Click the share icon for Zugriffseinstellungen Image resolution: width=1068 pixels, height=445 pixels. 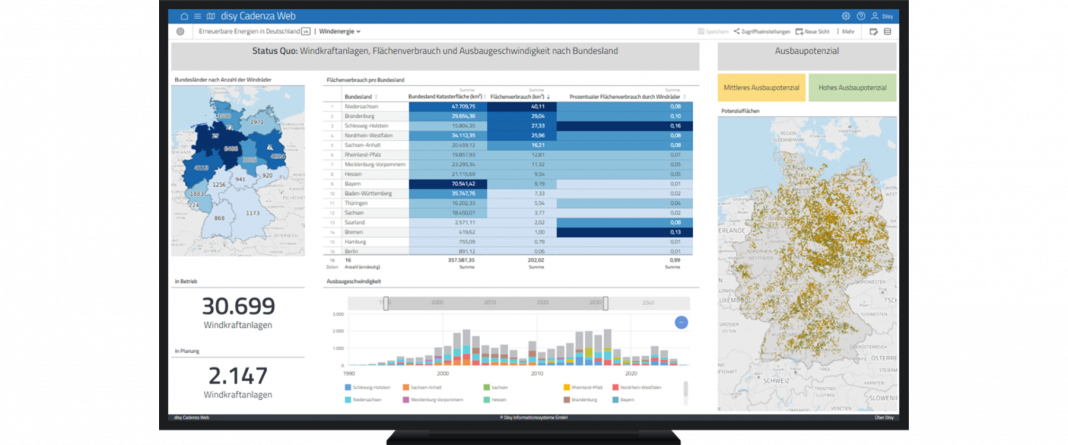pos(737,32)
